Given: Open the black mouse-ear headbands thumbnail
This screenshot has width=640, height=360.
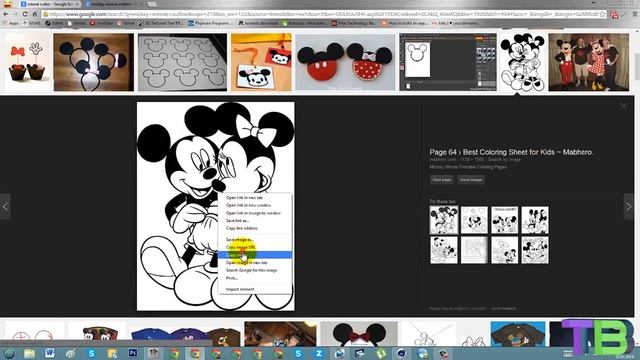Looking at the screenshot, I should pos(93,62).
